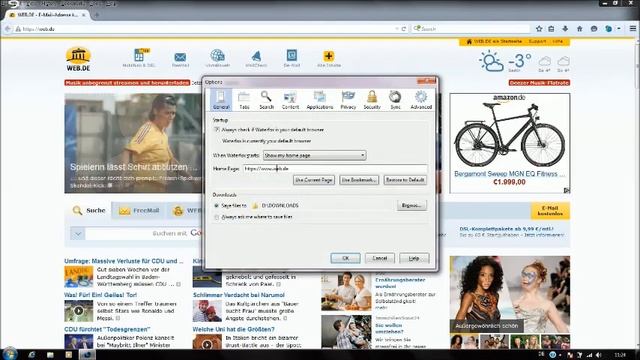Open the Security options panel

[372, 100]
